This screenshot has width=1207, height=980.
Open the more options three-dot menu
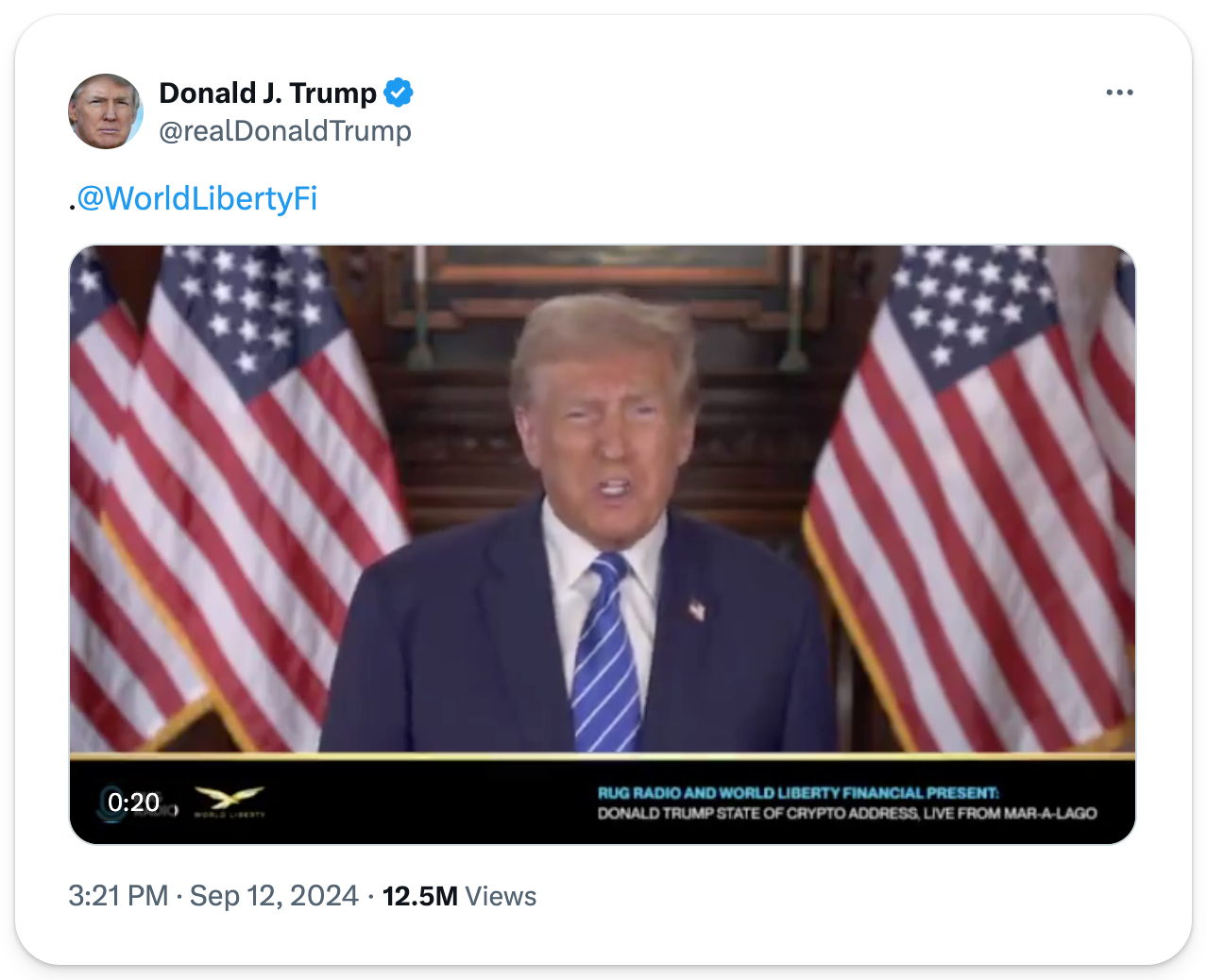pyautogui.click(x=1119, y=93)
